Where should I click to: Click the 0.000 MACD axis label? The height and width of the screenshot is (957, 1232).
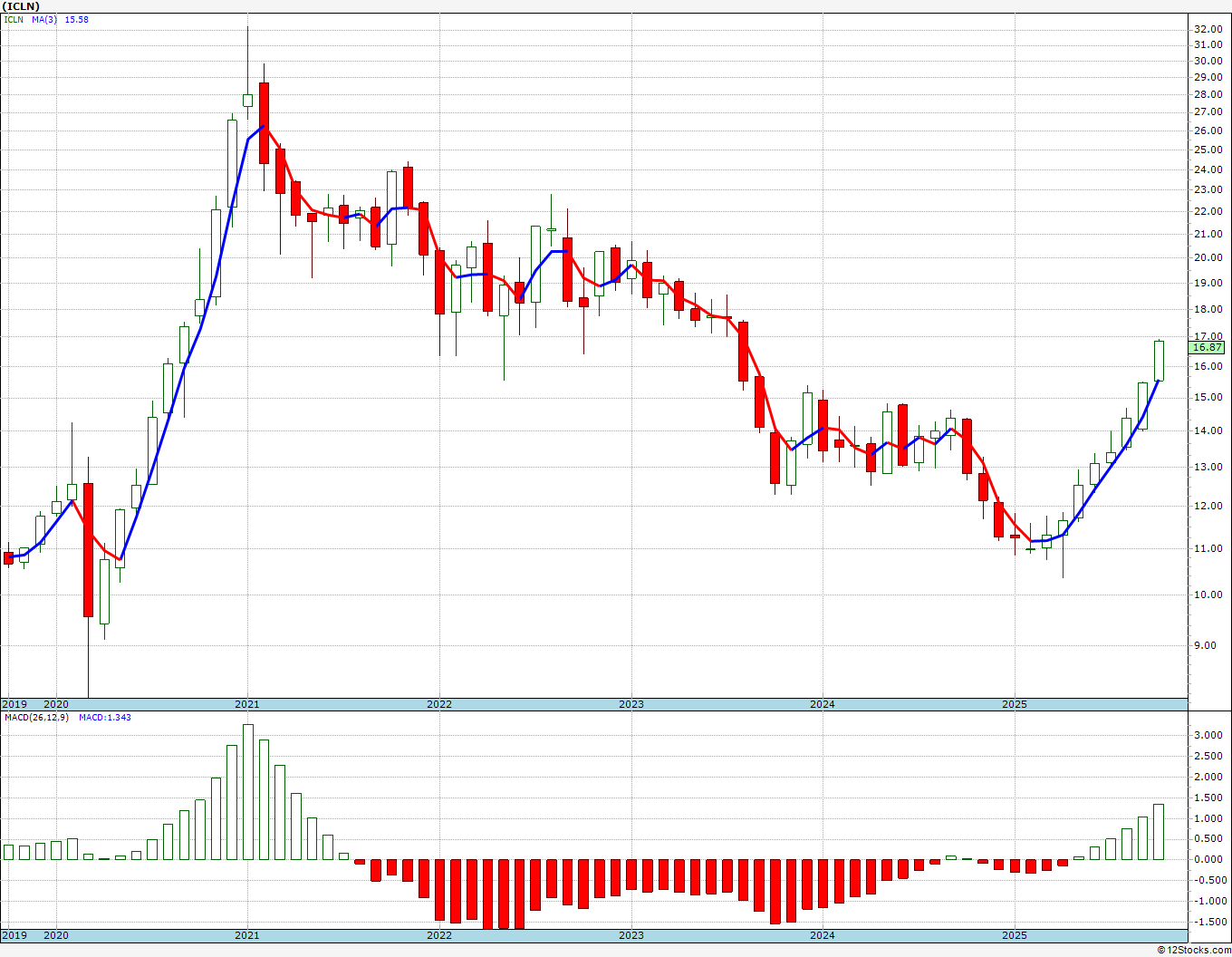tap(1208, 859)
